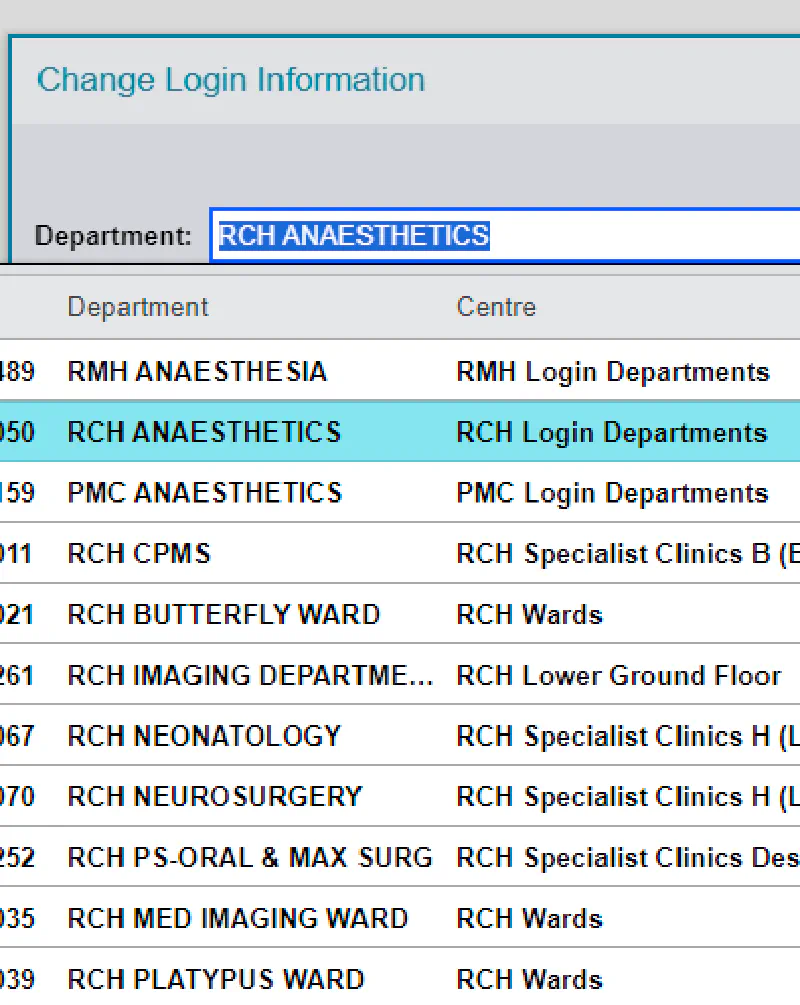
Task: Select the RCH NEUROSURGERY department
Action: pyautogui.click(x=214, y=796)
